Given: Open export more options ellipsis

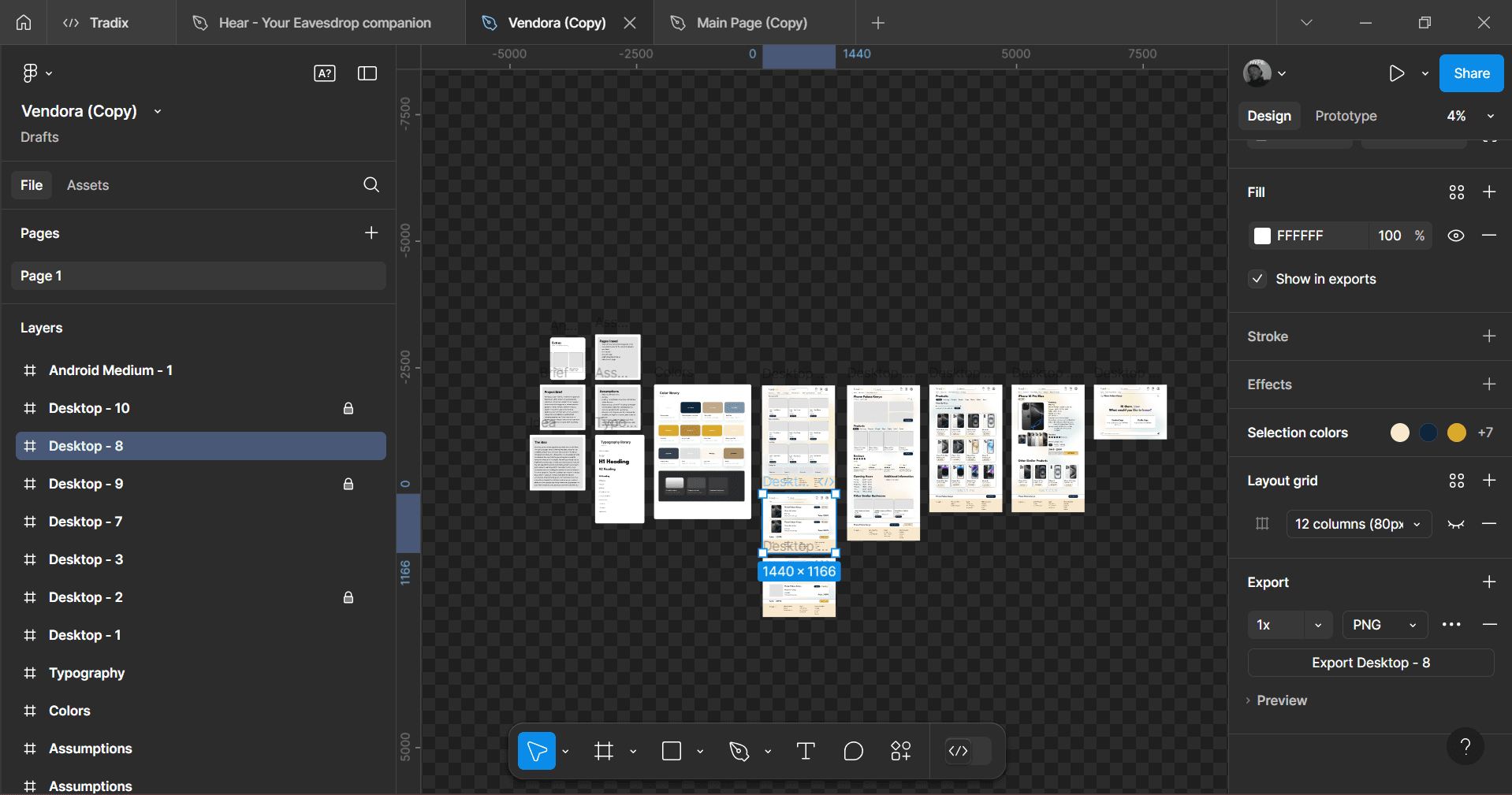Looking at the screenshot, I should (x=1451, y=625).
